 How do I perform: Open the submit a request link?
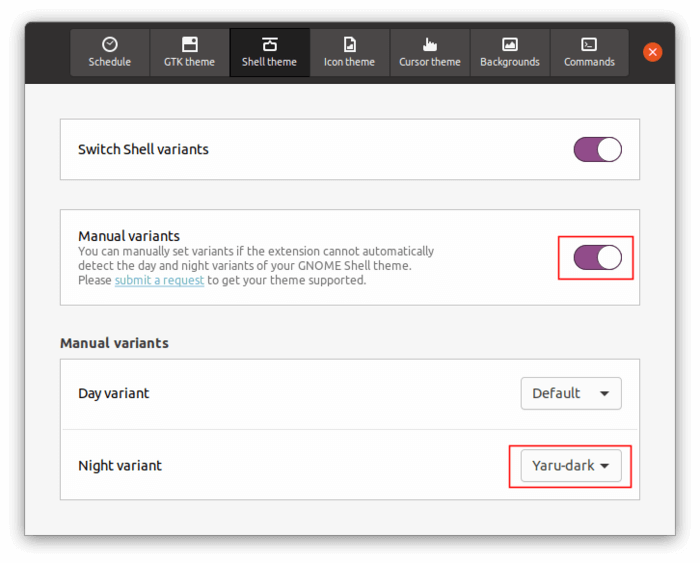(159, 280)
